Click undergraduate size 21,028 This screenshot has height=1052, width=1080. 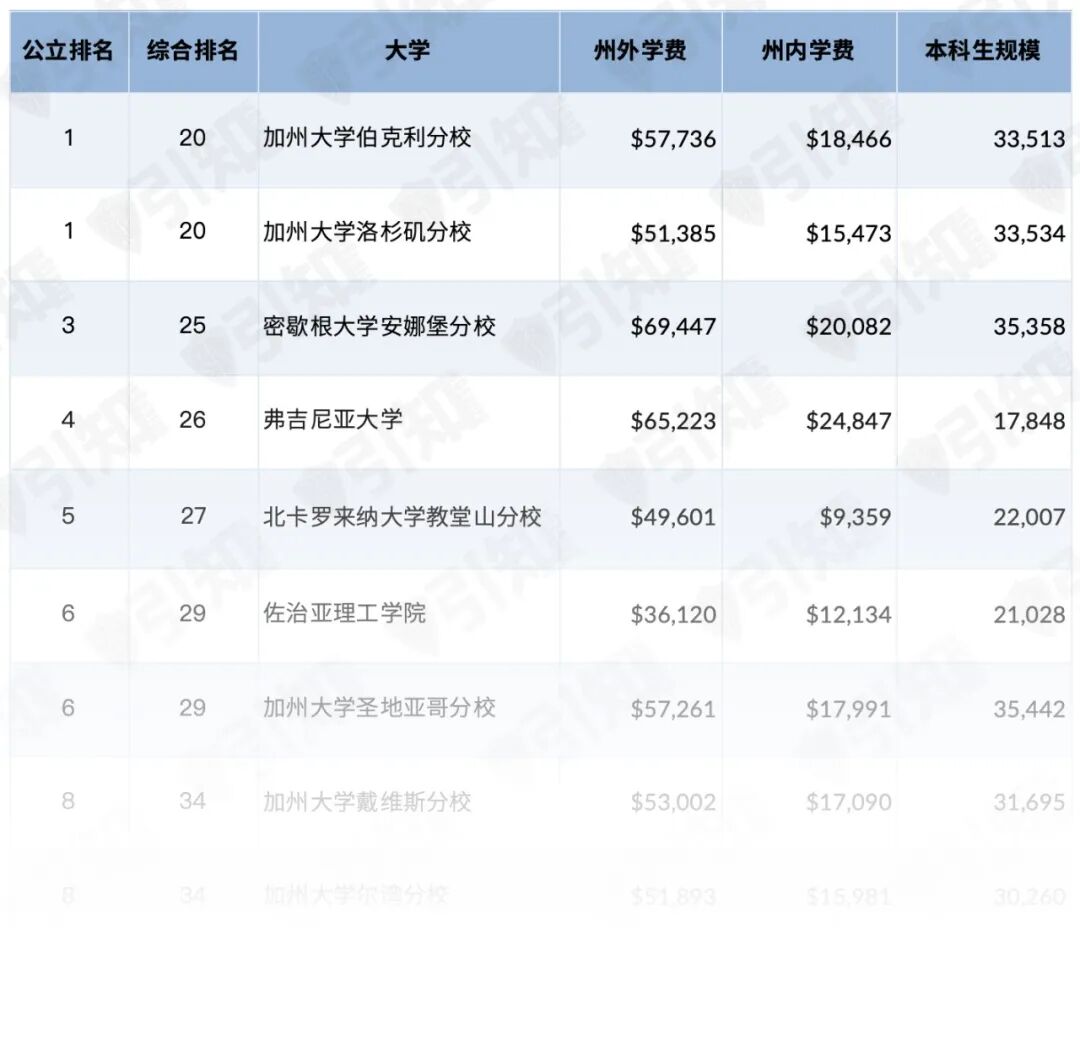pyautogui.click(x=1029, y=615)
